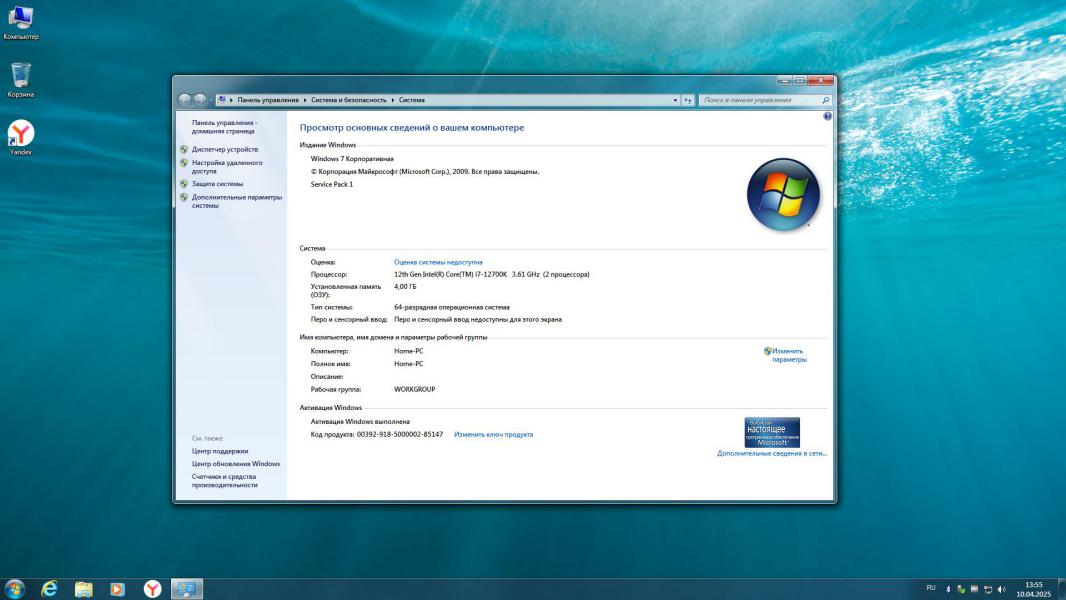Image resolution: width=1066 pixels, height=600 pixels.
Task: Select Система breadcrumb
Action: click(x=411, y=100)
